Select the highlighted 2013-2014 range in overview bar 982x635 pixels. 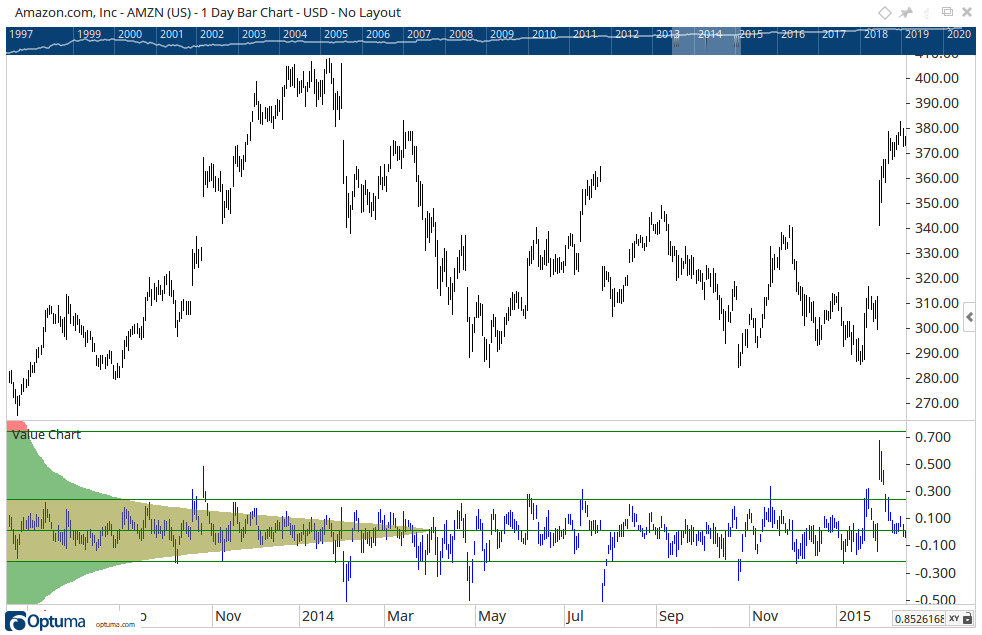coord(706,41)
